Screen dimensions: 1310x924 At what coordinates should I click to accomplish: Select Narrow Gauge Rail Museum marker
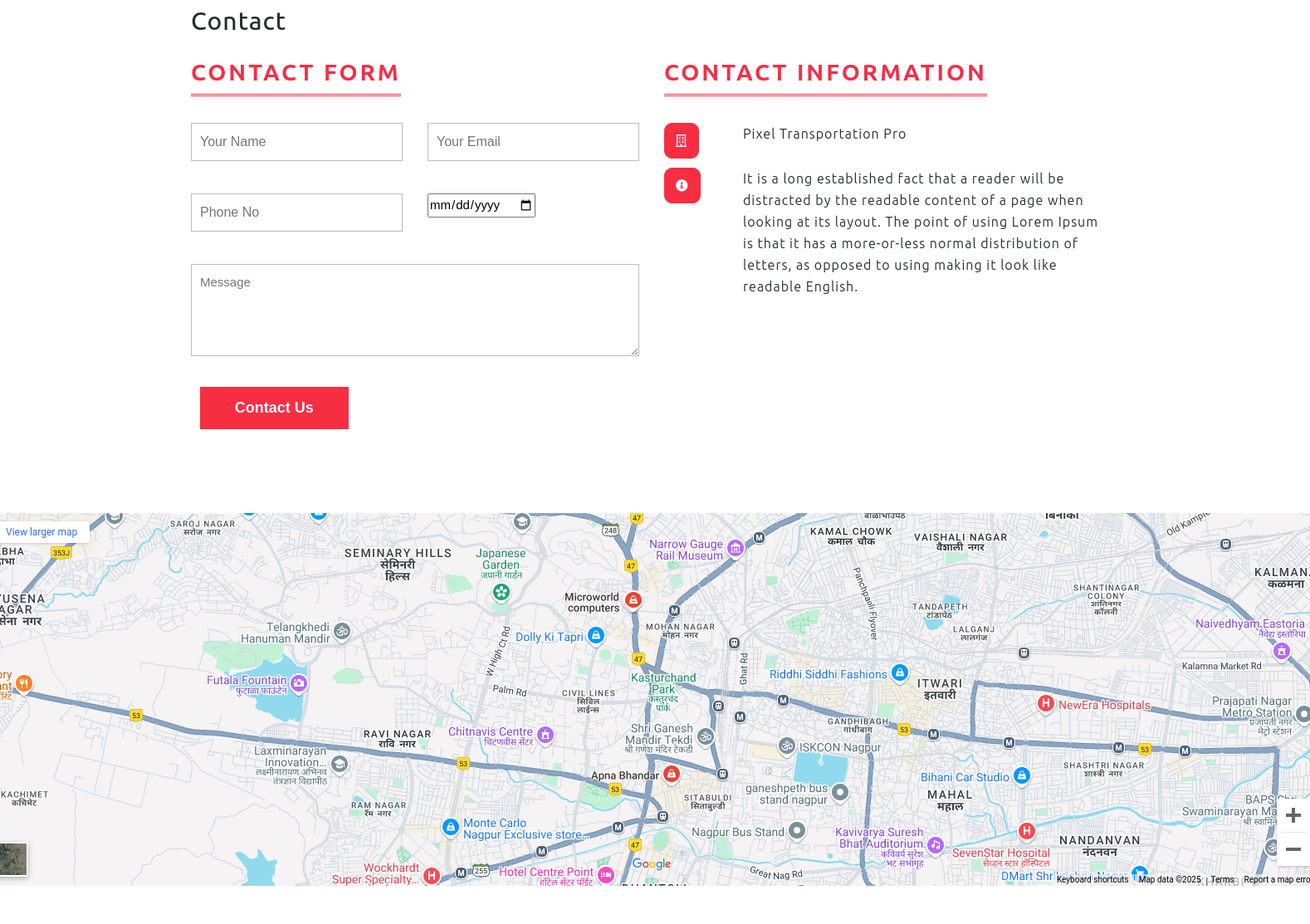(736, 548)
